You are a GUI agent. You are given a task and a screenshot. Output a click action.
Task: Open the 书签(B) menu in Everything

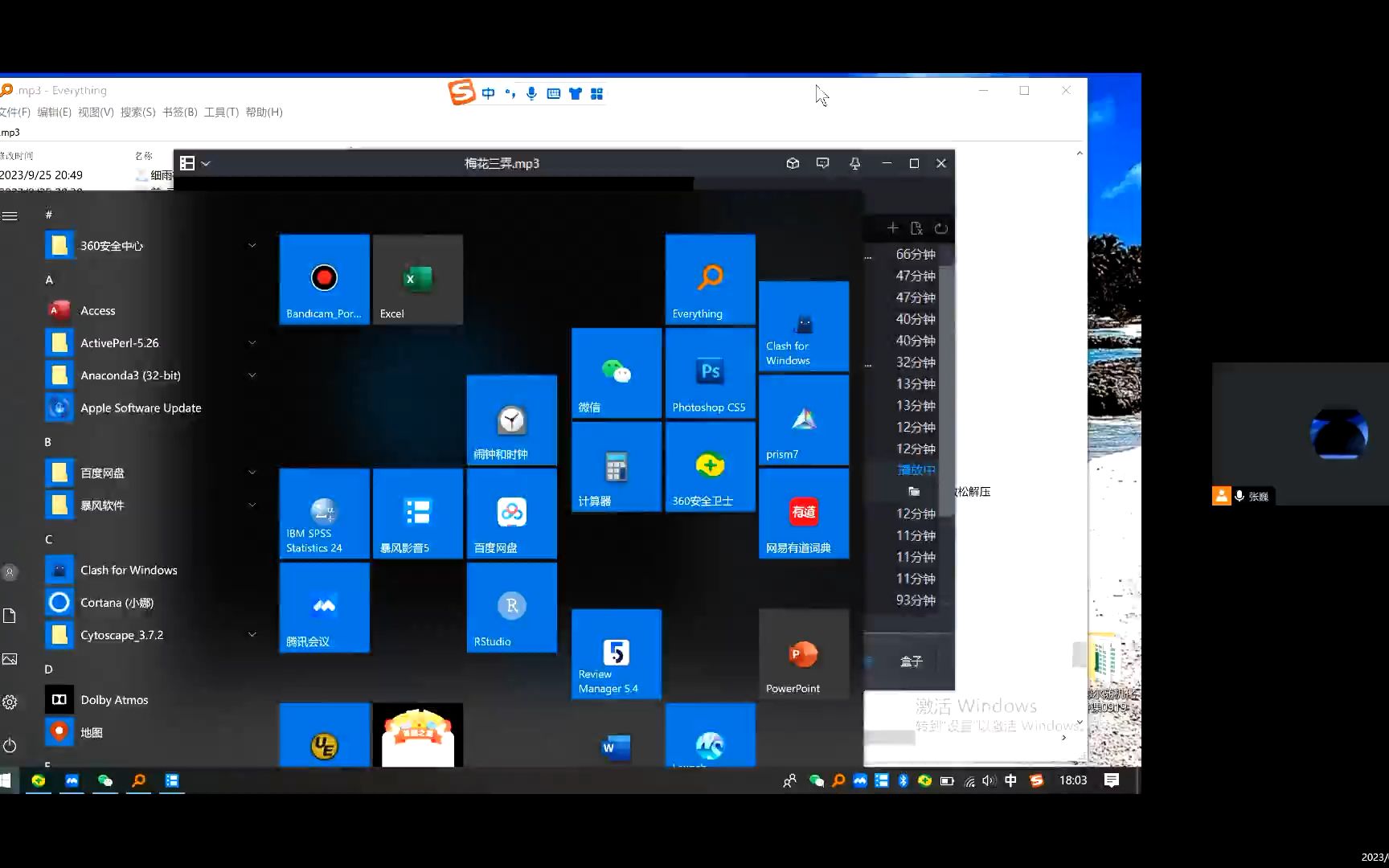[x=180, y=112]
